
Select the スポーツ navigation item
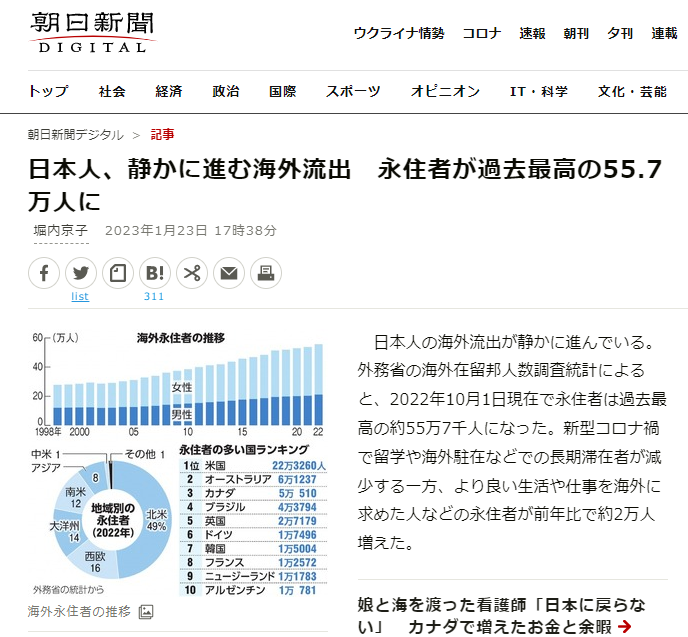point(353,91)
